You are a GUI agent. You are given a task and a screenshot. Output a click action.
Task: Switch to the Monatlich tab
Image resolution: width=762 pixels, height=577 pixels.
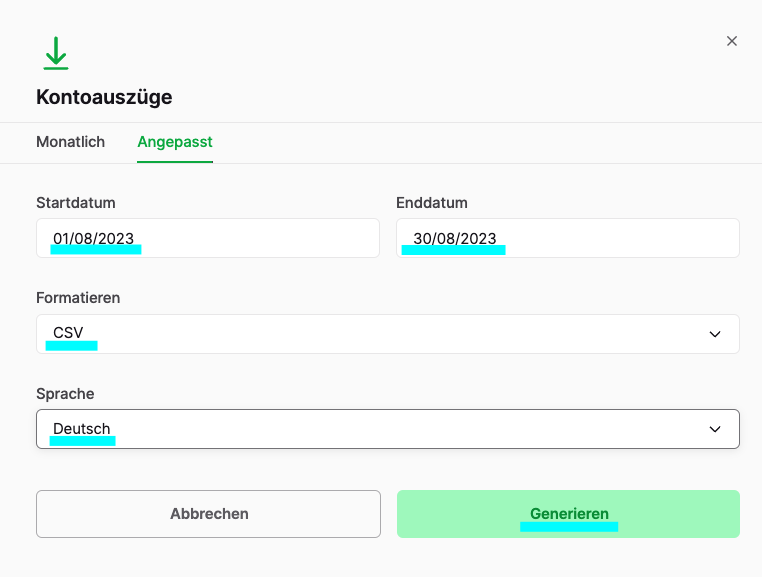coord(70,142)
